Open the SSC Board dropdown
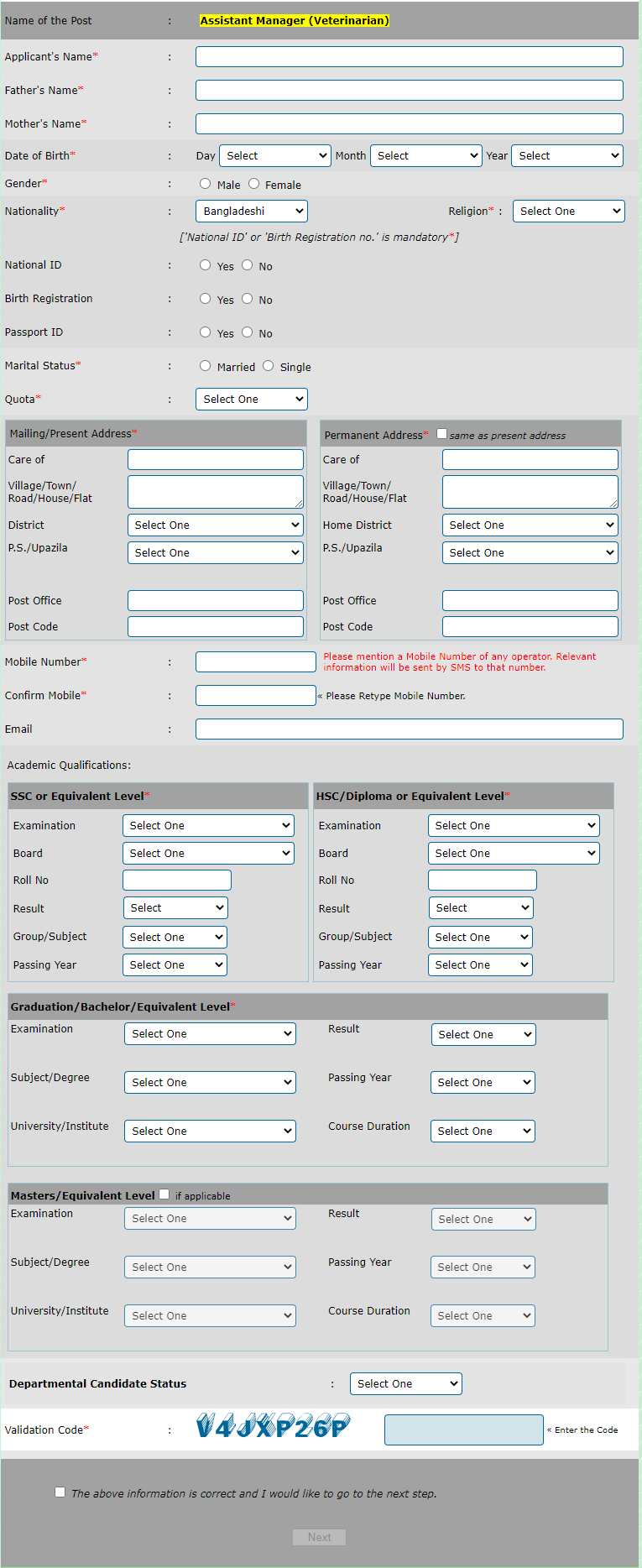Viewport: 642px width, 1568px height. pyautogui.click(x=209, y=854)
